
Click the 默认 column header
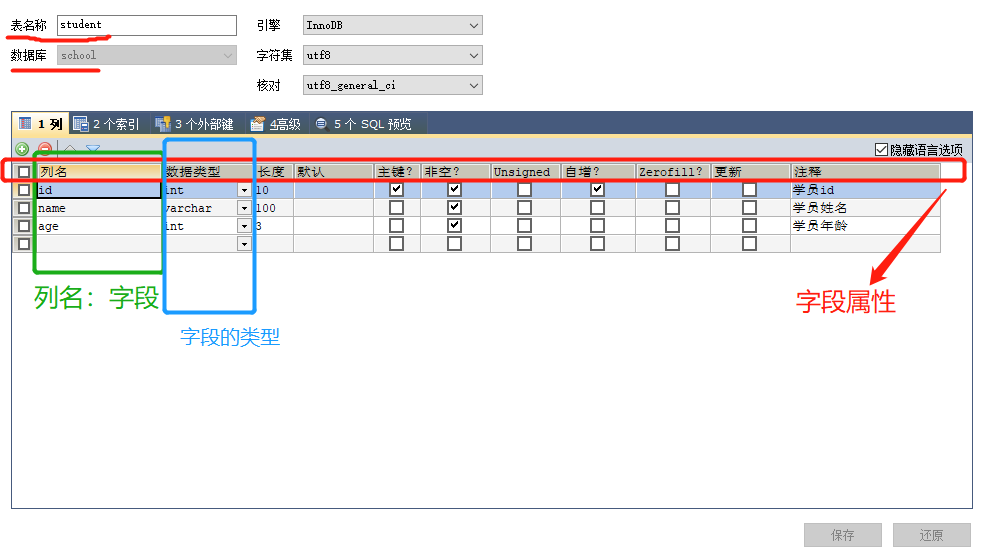[333, 172]
